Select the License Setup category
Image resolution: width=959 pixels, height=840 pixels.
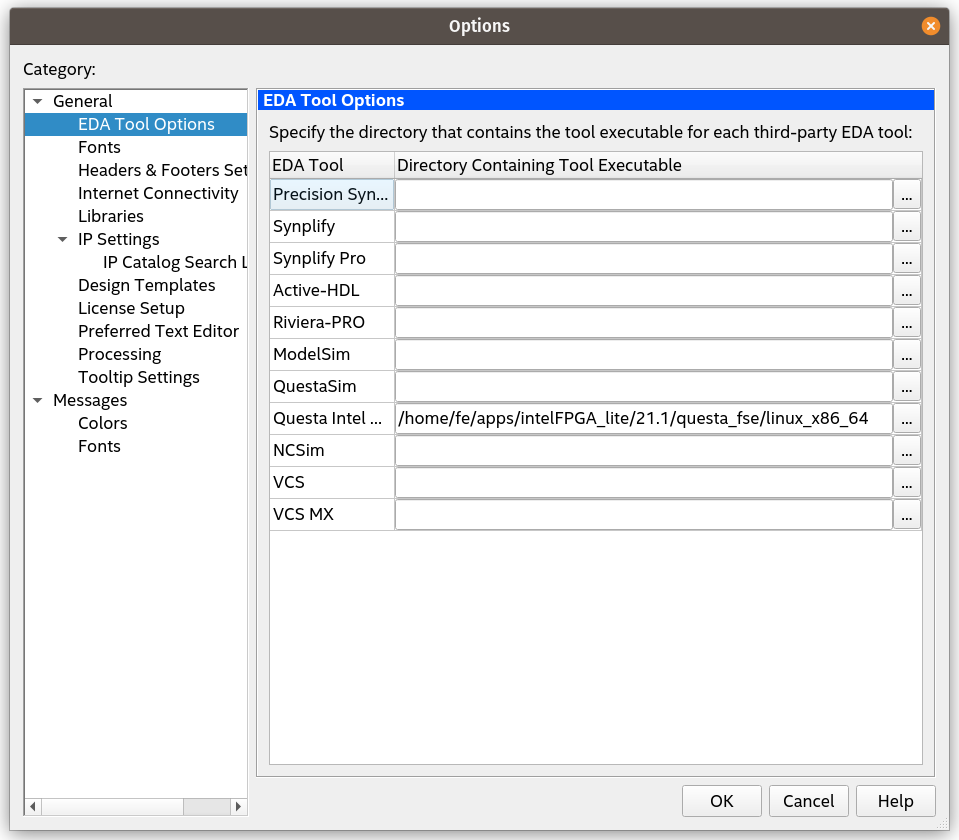click(x=131, y=308)
